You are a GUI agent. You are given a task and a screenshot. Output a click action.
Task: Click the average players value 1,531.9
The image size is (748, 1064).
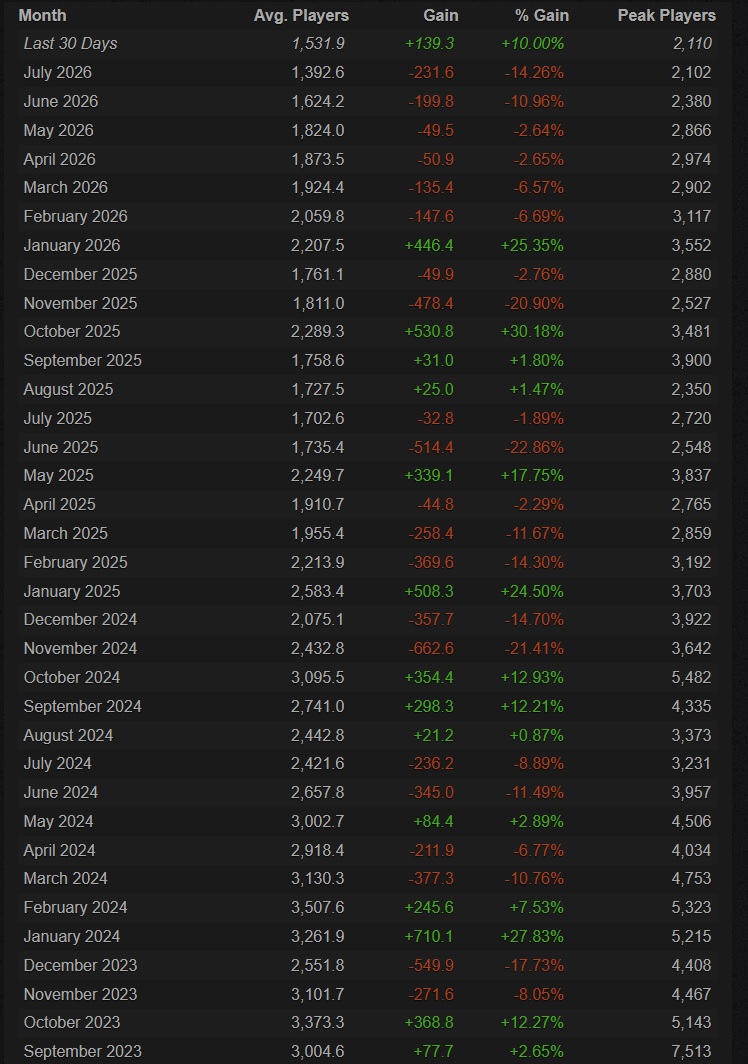[318, 43]
